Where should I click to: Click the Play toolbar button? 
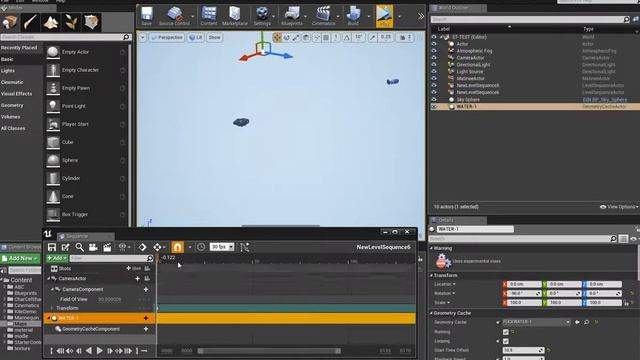384,16
